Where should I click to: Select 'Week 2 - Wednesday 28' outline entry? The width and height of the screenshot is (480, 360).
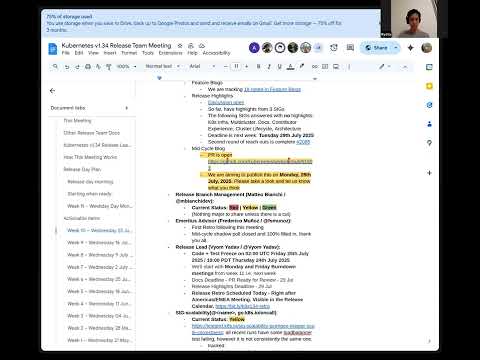tap(100, 328)
